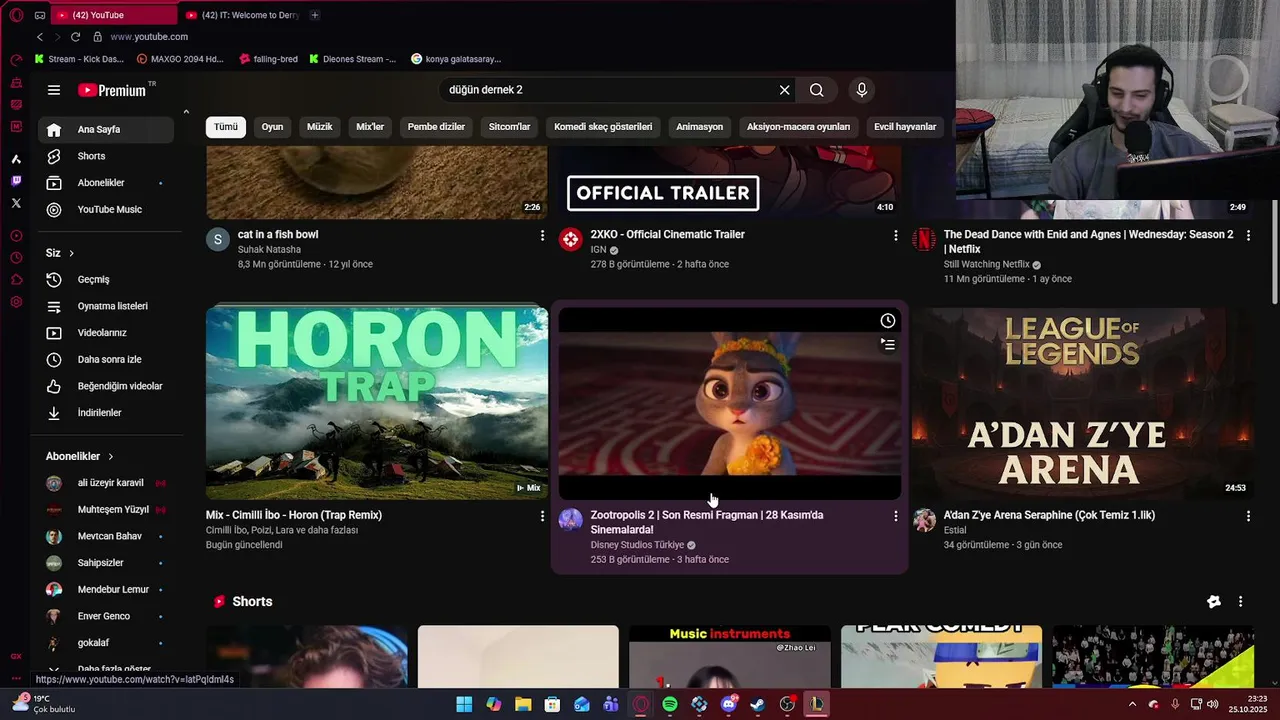Go back in browser history
This screenshot has height=720, width=1280.
click(x=40, y=37)
